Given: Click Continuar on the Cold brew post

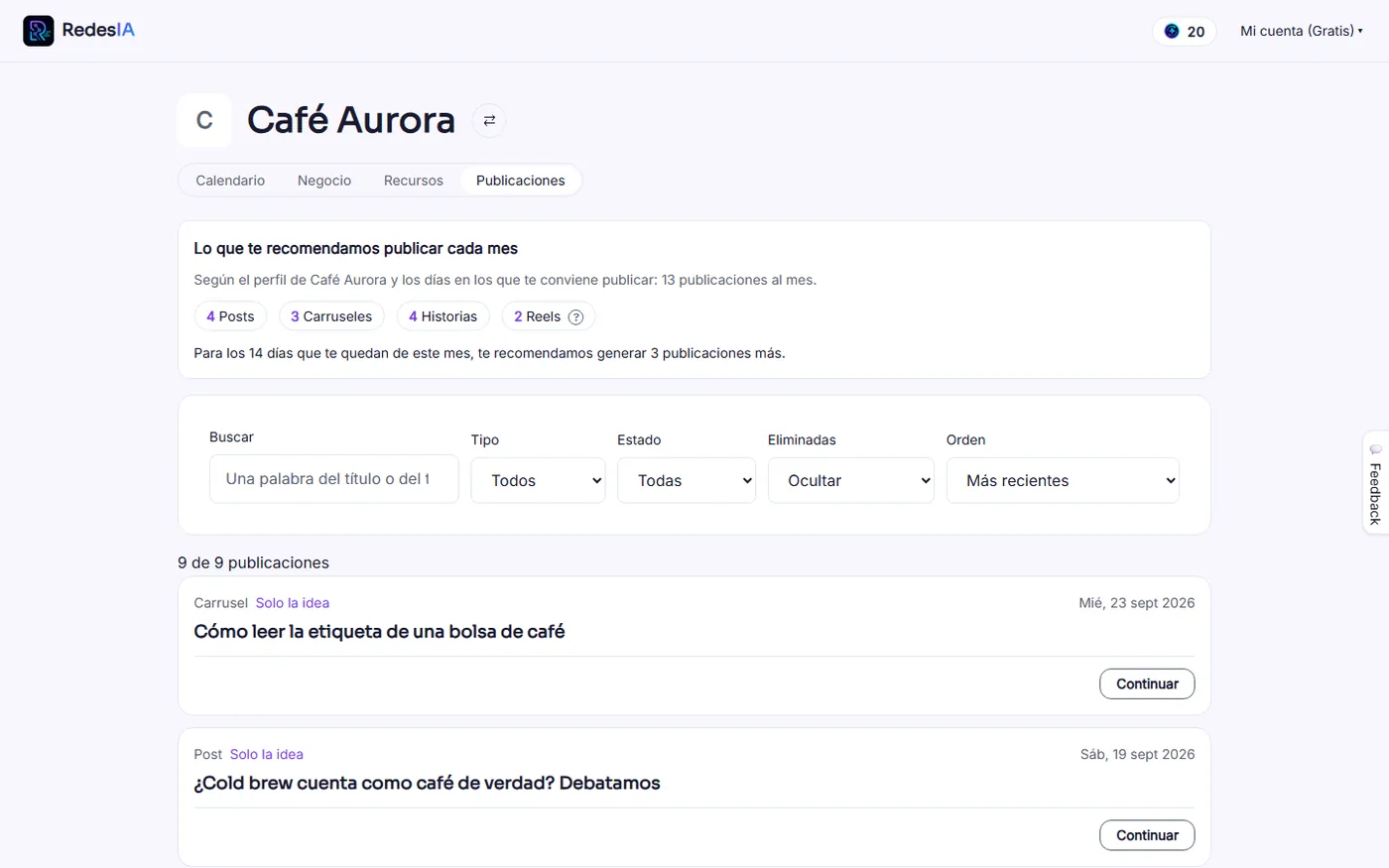Looking at the screenshot, I should coord(1147,835).
